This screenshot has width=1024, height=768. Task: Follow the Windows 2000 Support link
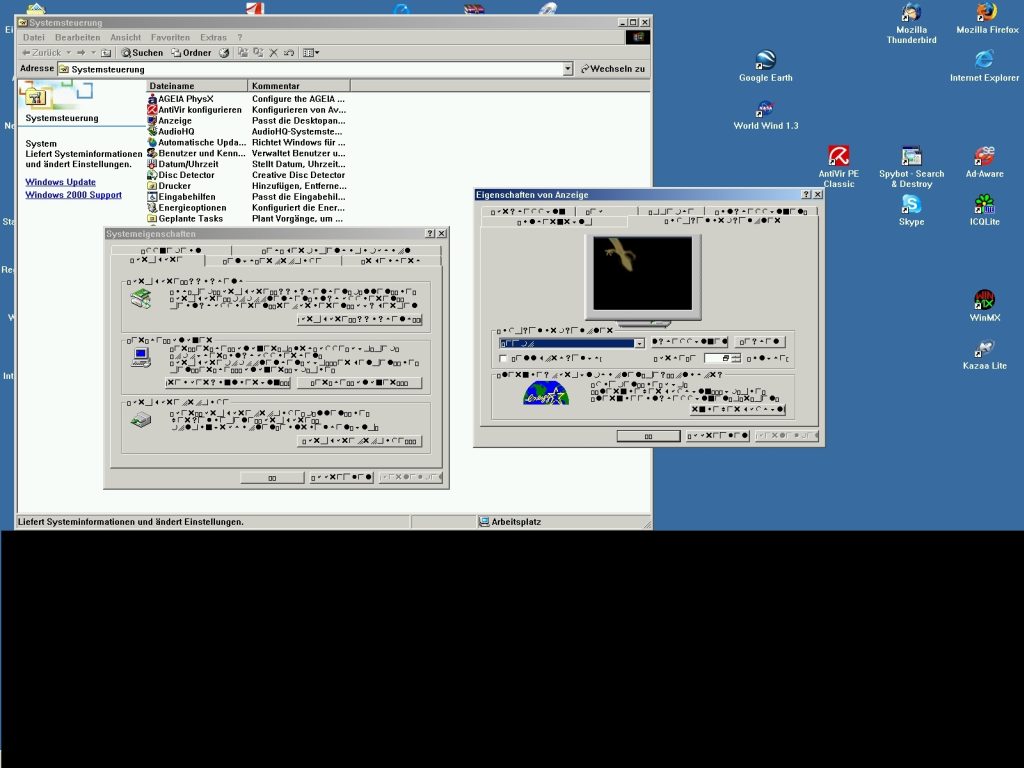click(73, 195)
